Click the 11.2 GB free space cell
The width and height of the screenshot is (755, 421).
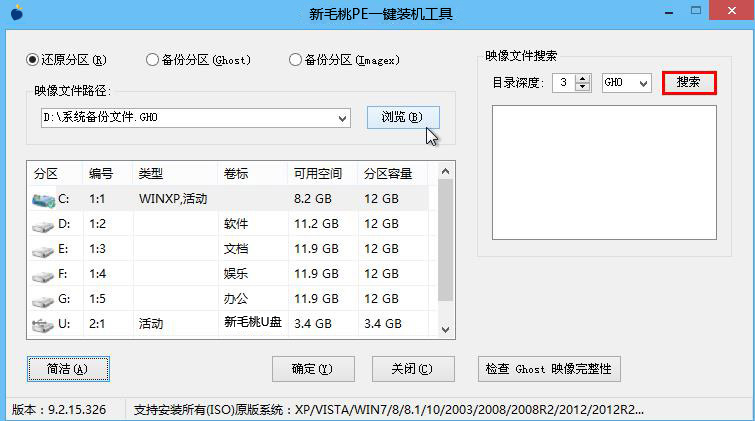coord(316,224)
